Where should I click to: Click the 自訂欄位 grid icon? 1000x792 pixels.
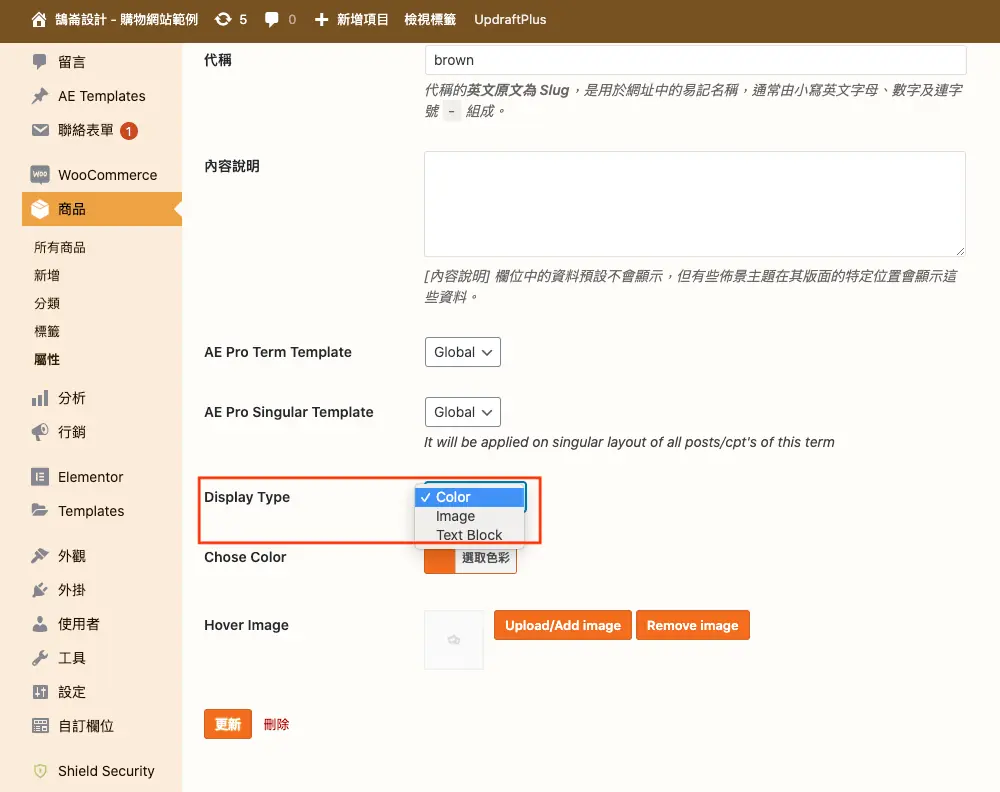pyautogui.click(x=40, y=726)
